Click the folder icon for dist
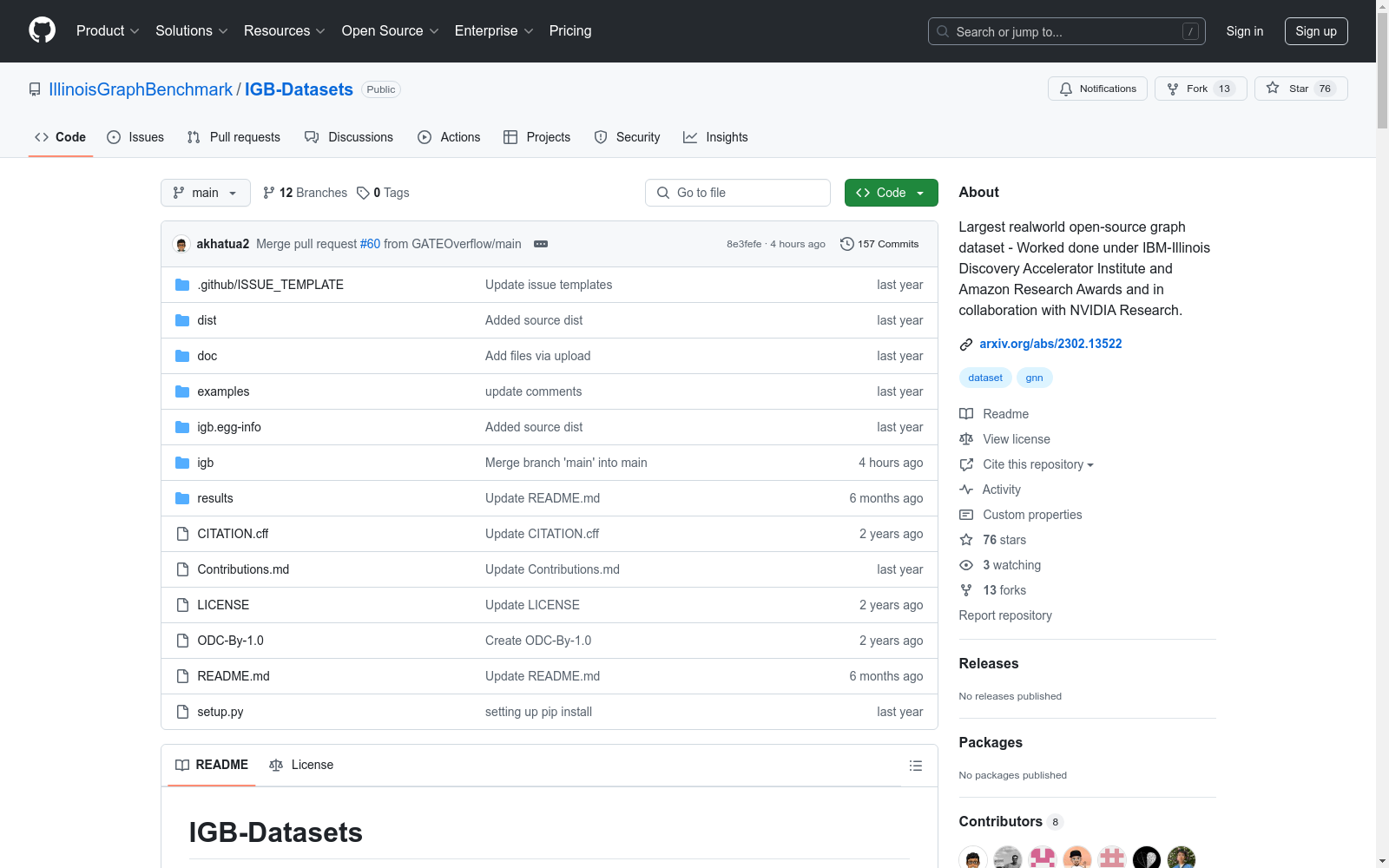1389x868 pixels. coord(182,320)
